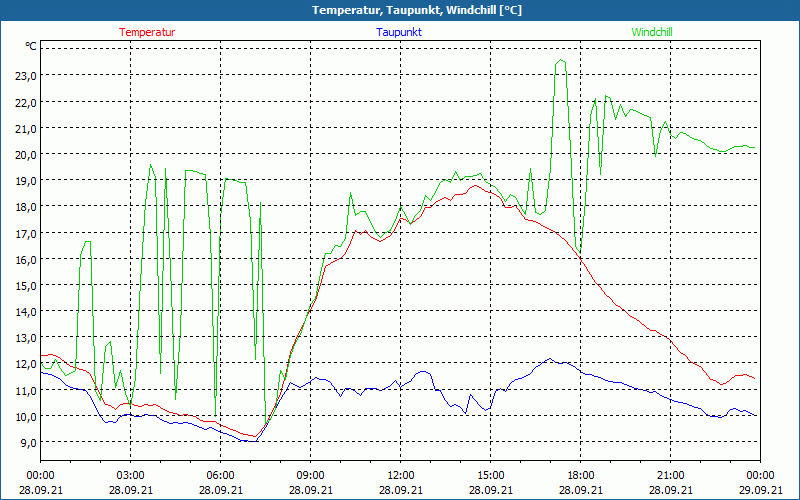
Task: Click the '18:00' time axis label
Action: click(x=581, y=476)
